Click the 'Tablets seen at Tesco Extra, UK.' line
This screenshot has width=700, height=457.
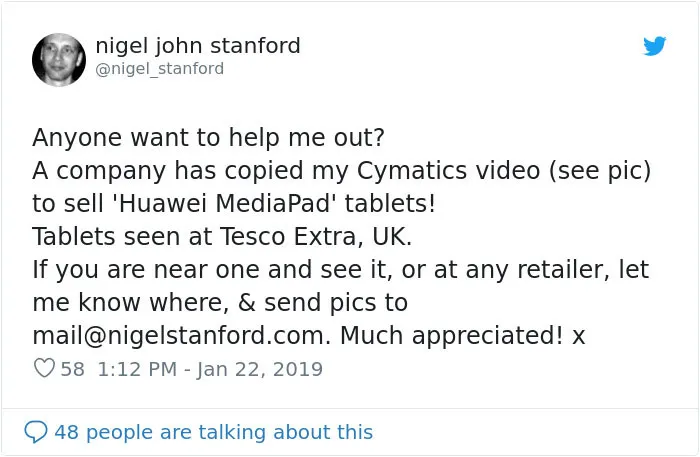click(222, 237)
